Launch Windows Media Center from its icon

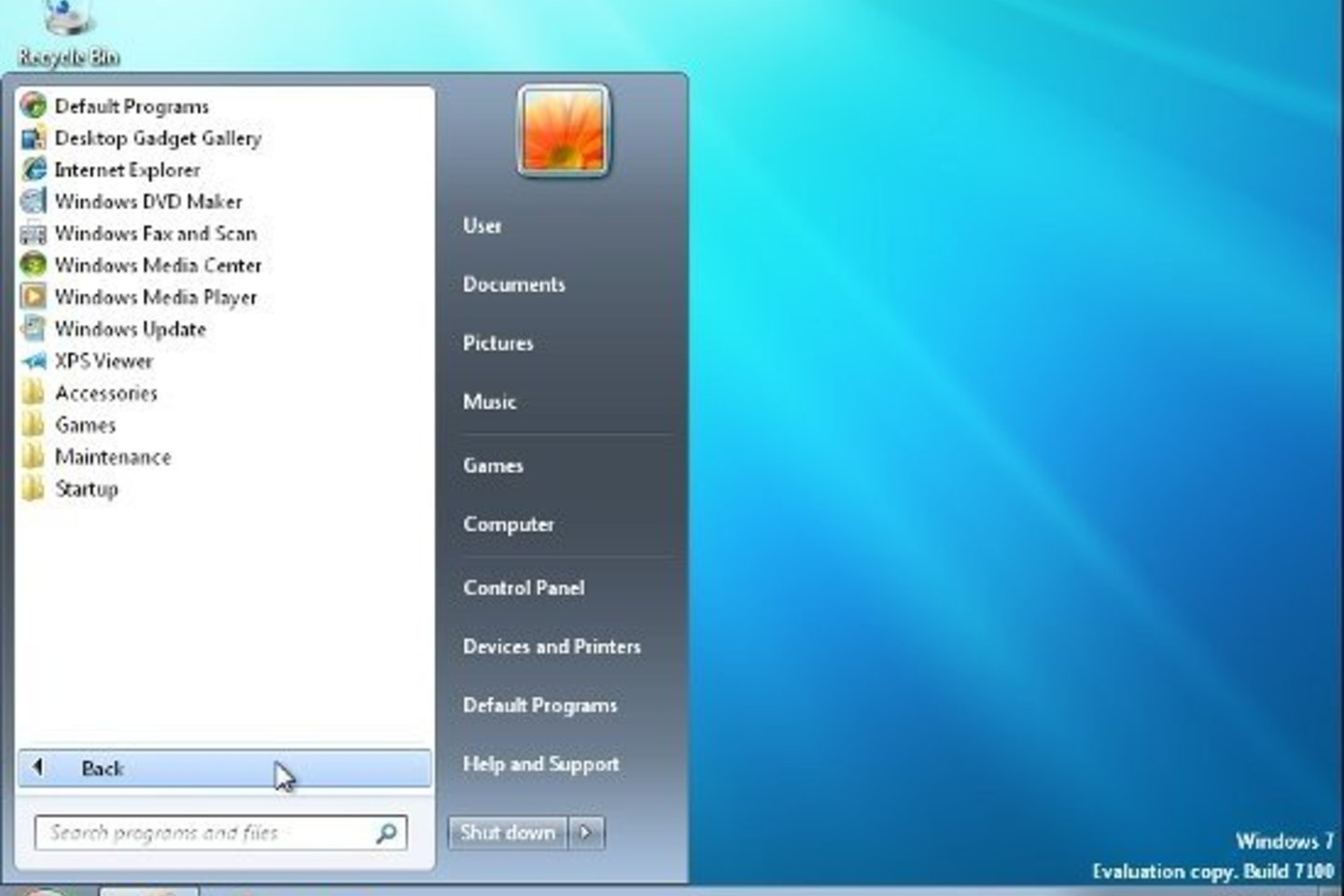[34, 265]
